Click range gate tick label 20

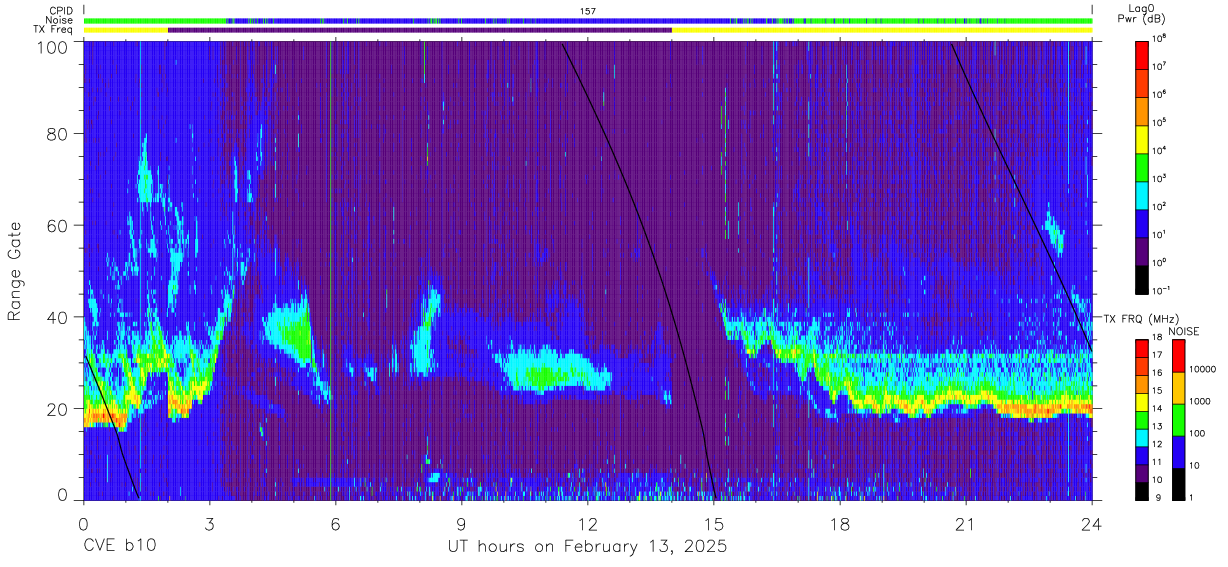(x=57, y=409)
